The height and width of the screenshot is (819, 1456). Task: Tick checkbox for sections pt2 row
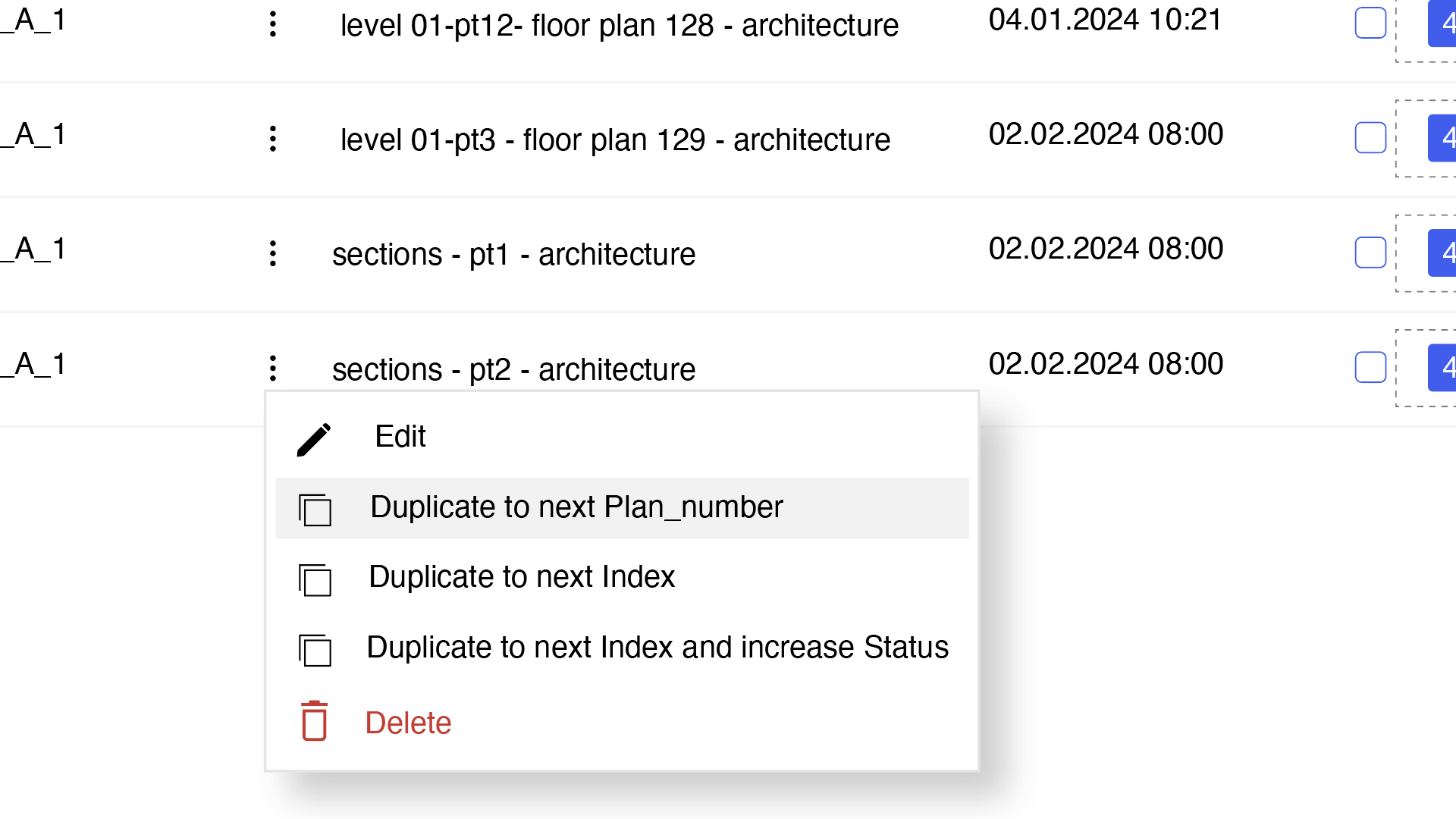1370,367
